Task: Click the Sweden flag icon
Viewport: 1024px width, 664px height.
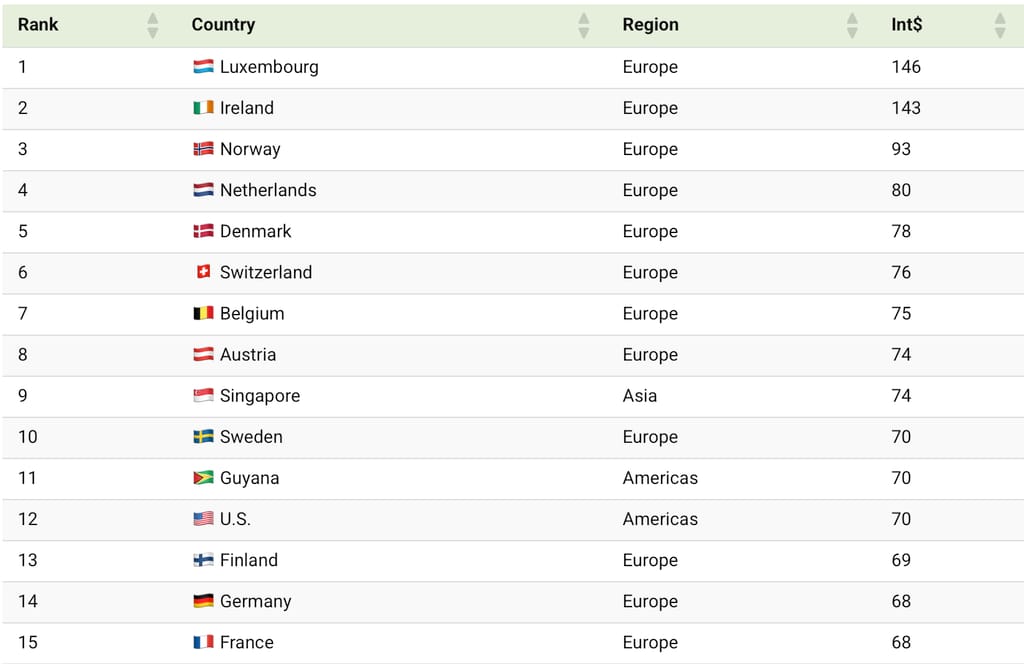Action: coord(202,437)
